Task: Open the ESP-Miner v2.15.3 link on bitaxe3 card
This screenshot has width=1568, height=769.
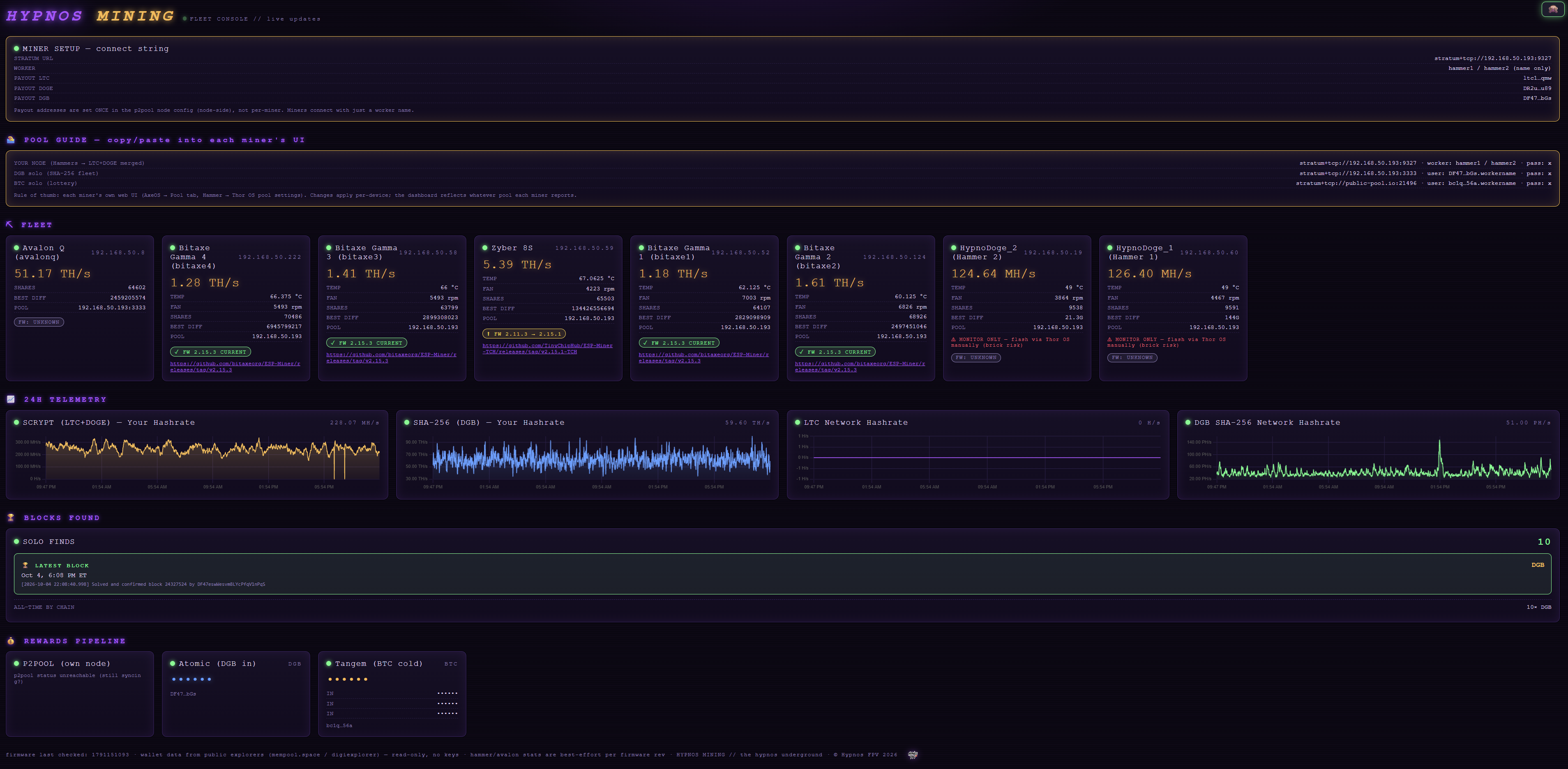Action: point(392,358)
